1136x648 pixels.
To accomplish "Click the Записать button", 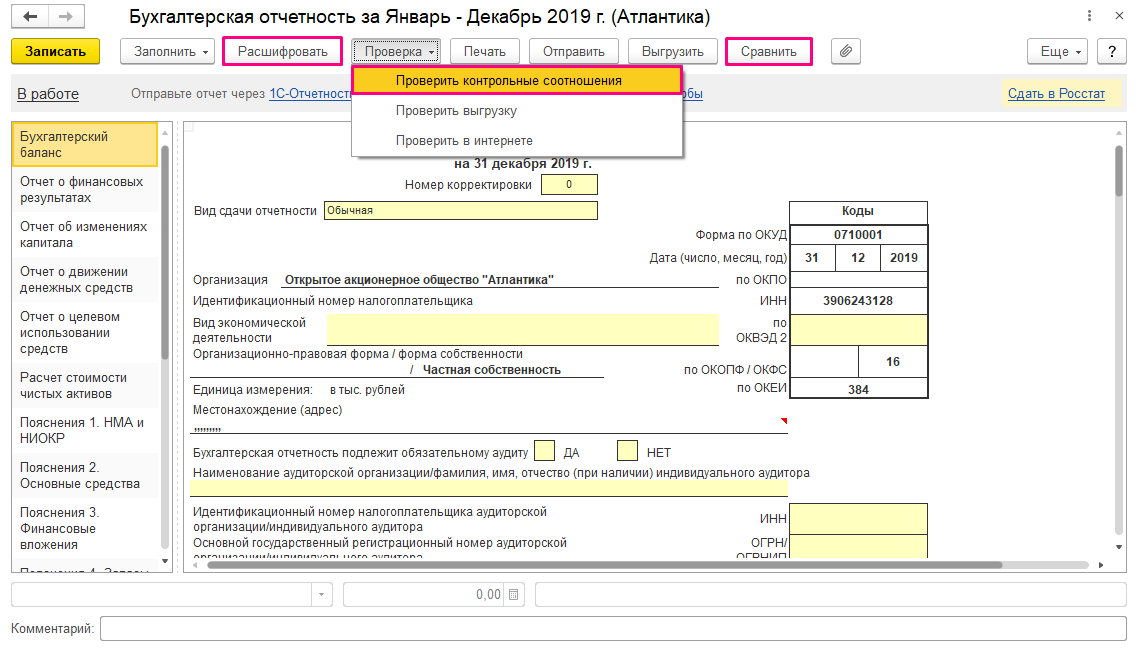I will tap(55, 51).
